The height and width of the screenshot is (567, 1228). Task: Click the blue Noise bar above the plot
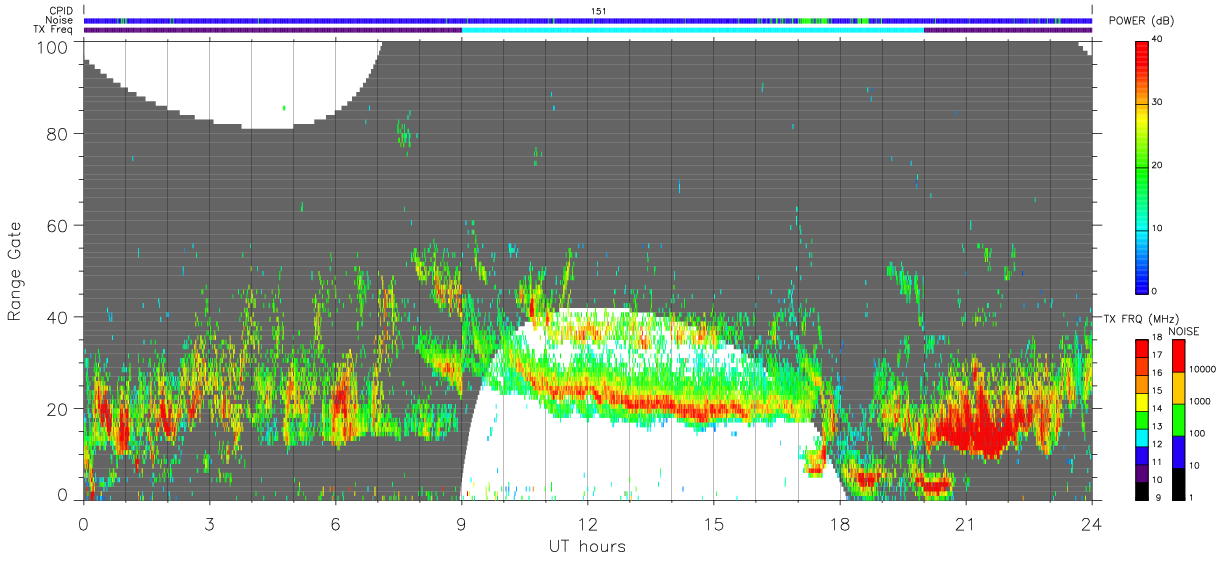click(587, 20)
